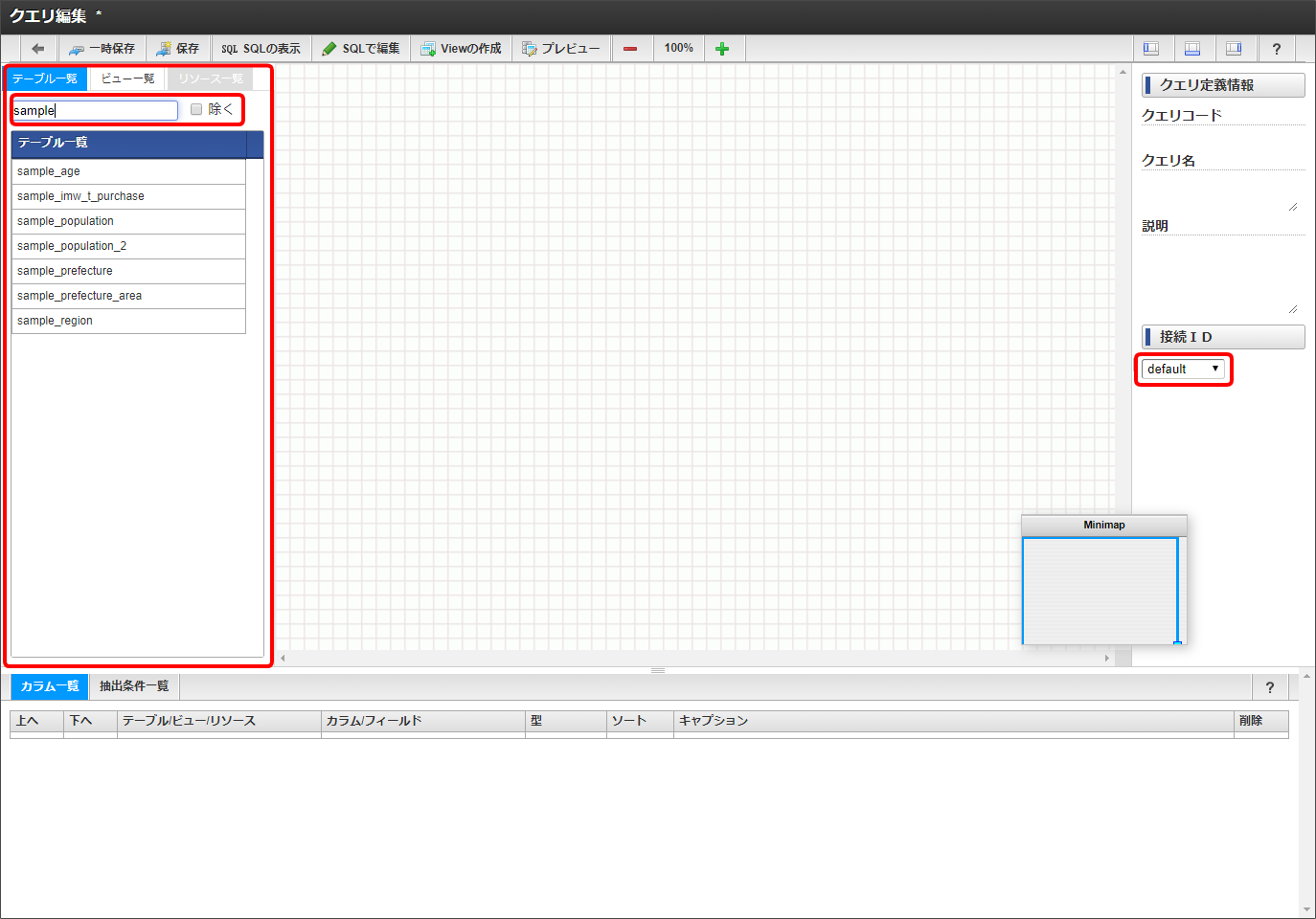Click the 保存 save button
This screenshot has height=919, width=1316.
point(178,49)
